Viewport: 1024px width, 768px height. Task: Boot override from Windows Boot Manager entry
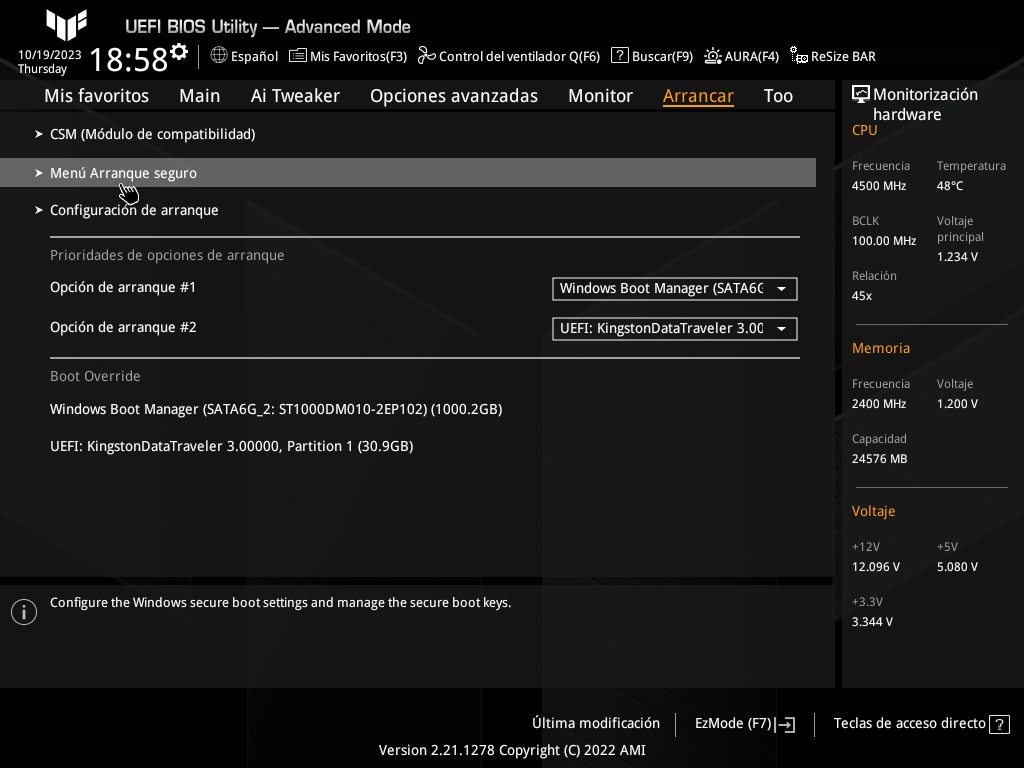tap(276, 409)
